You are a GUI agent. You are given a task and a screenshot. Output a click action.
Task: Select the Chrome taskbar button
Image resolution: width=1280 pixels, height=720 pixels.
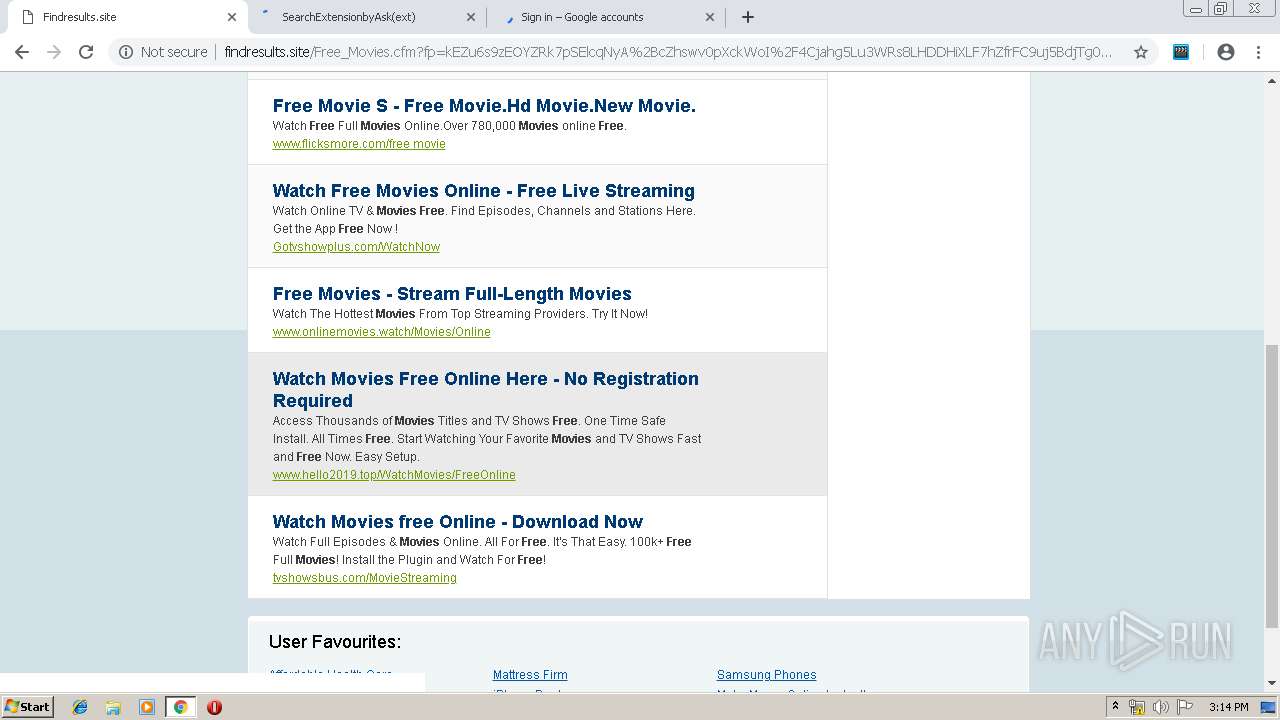[x=180, y=707]
